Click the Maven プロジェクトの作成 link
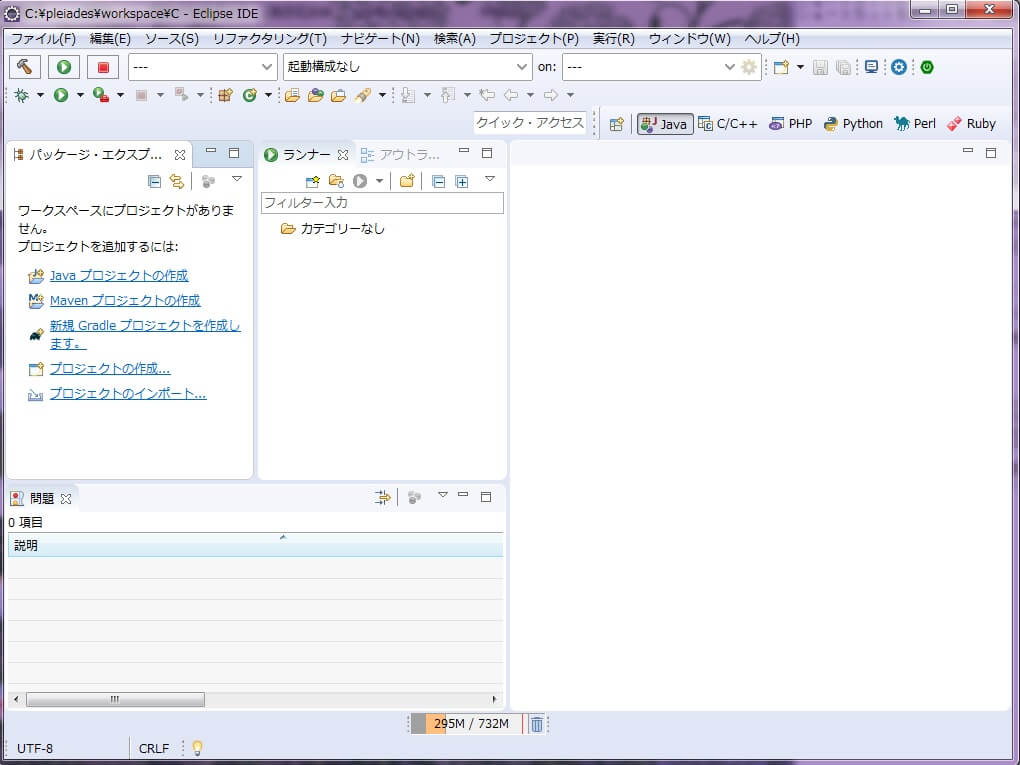1020x765 pixels. coord(125,301)
